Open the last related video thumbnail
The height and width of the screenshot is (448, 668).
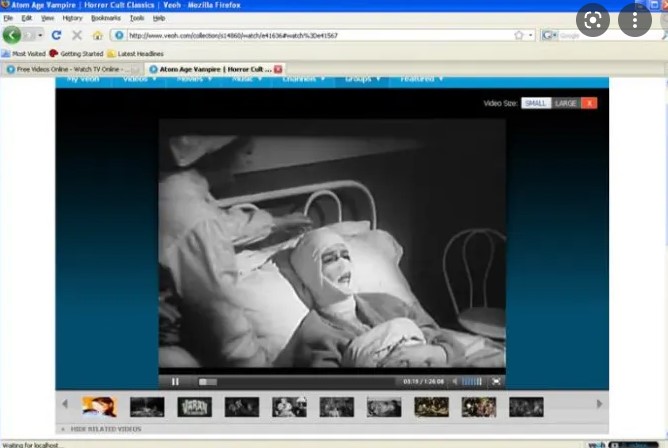coord(526,407)
